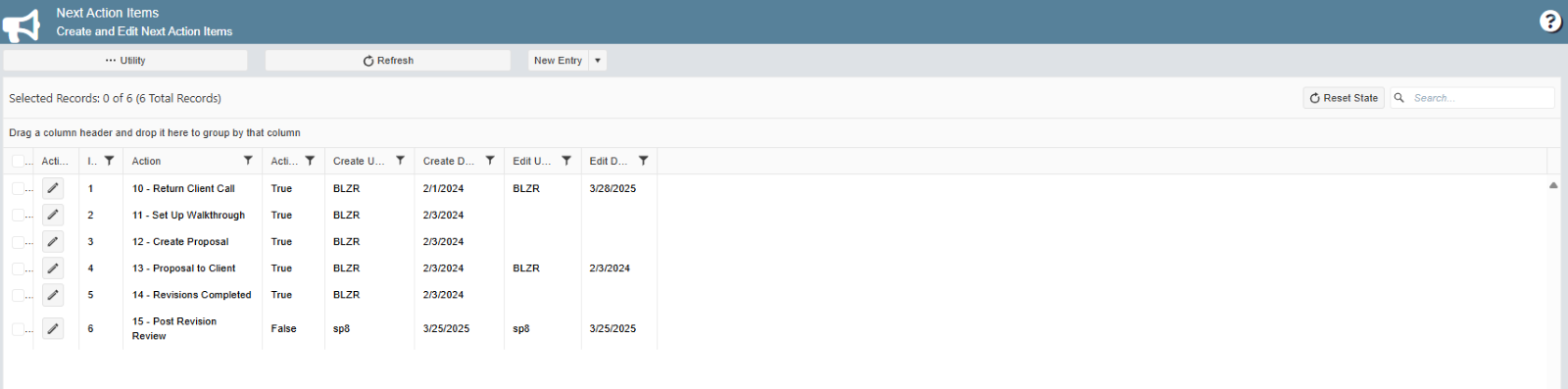1568x389 pixels.
Task: Edit the 15 - Post Revision Review row
Action: click(x=53, y=328)
